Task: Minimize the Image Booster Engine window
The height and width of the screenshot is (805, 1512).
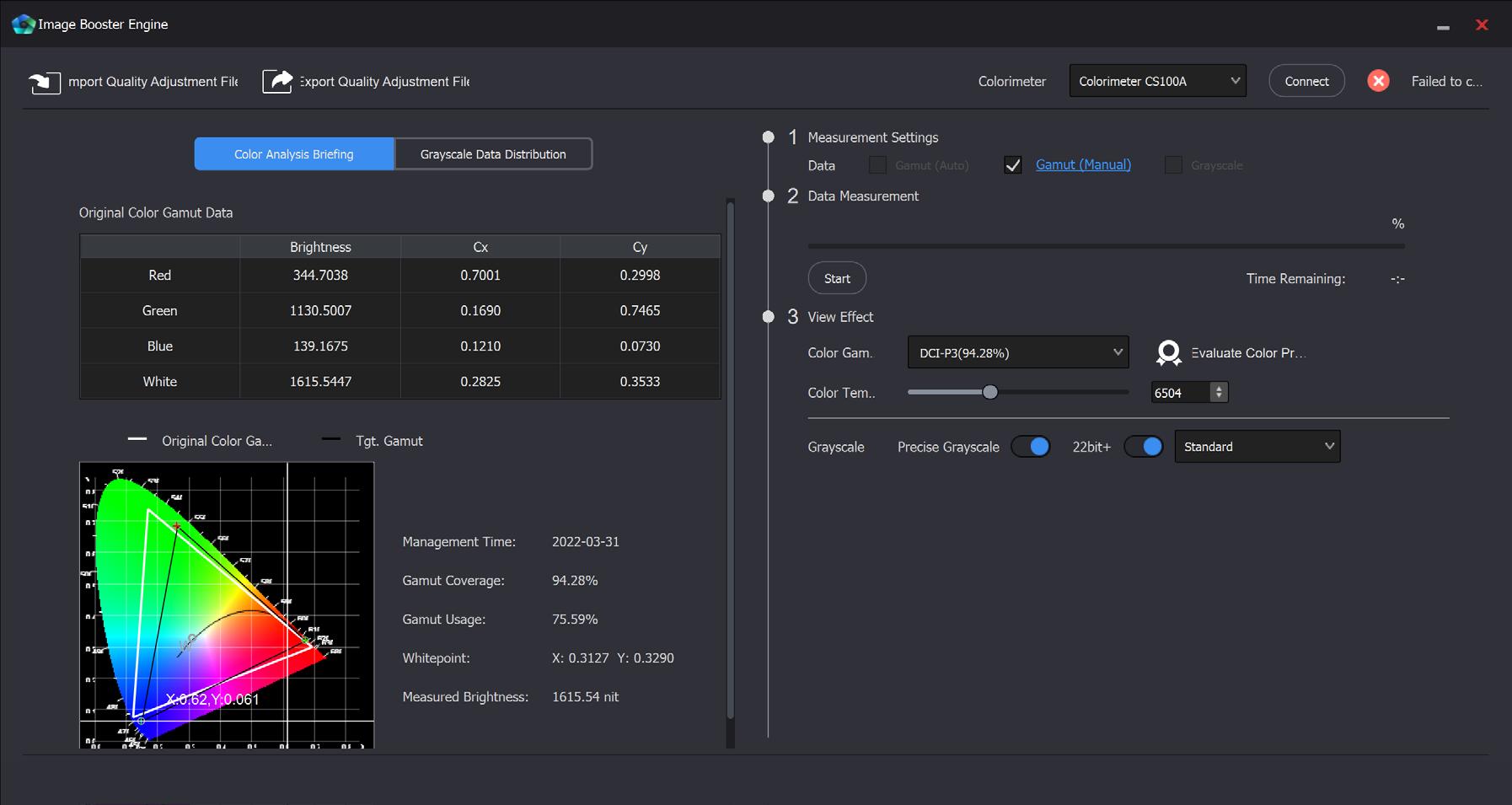Action: click(1443, 26)
